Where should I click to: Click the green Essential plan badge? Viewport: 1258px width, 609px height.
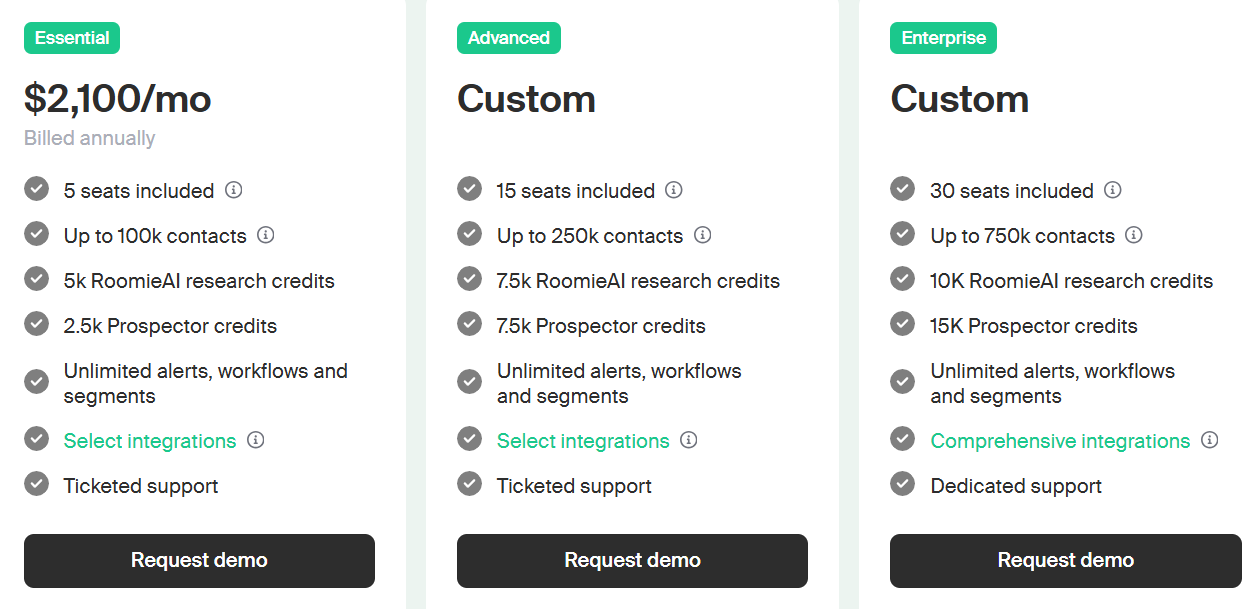click(x=72, y=38)
